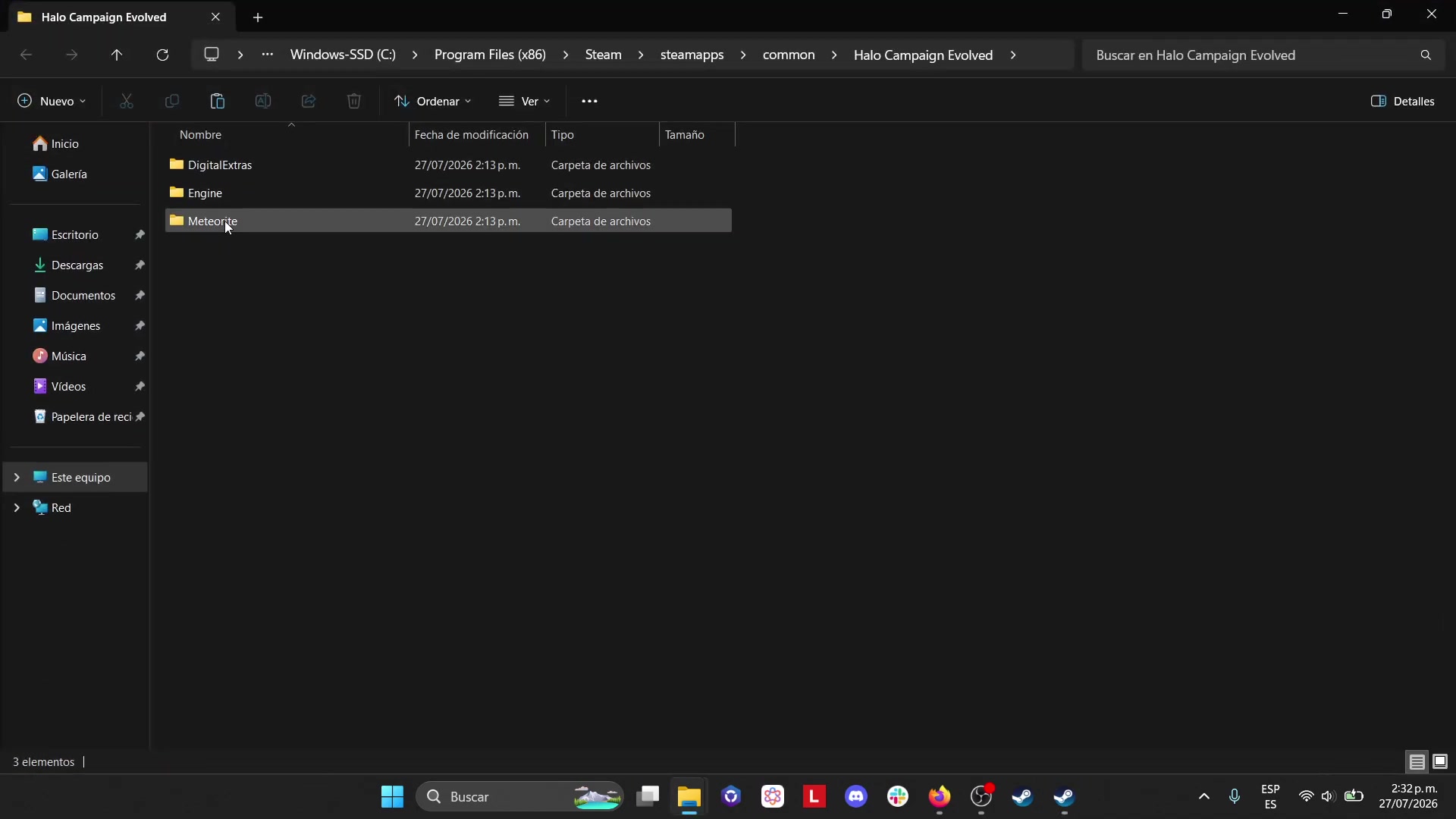Open the Ordenar dropdown menu
Viewport: 1456px width, 819px height.
point(433,101)
